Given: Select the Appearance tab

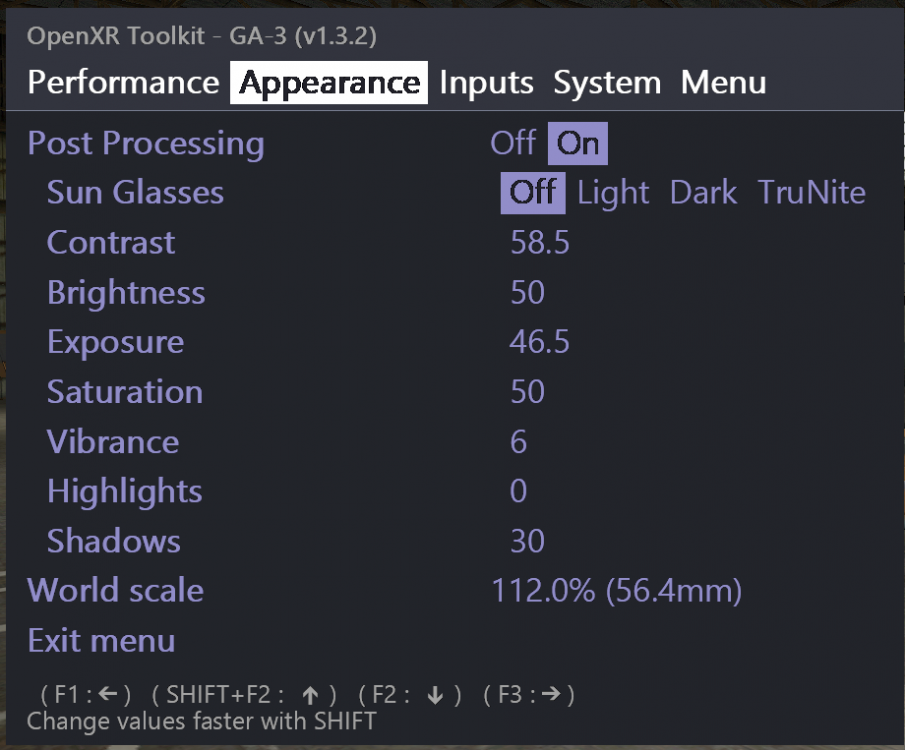Looking at the screenshot, I should pyautogui.click(x=328, y=83).
